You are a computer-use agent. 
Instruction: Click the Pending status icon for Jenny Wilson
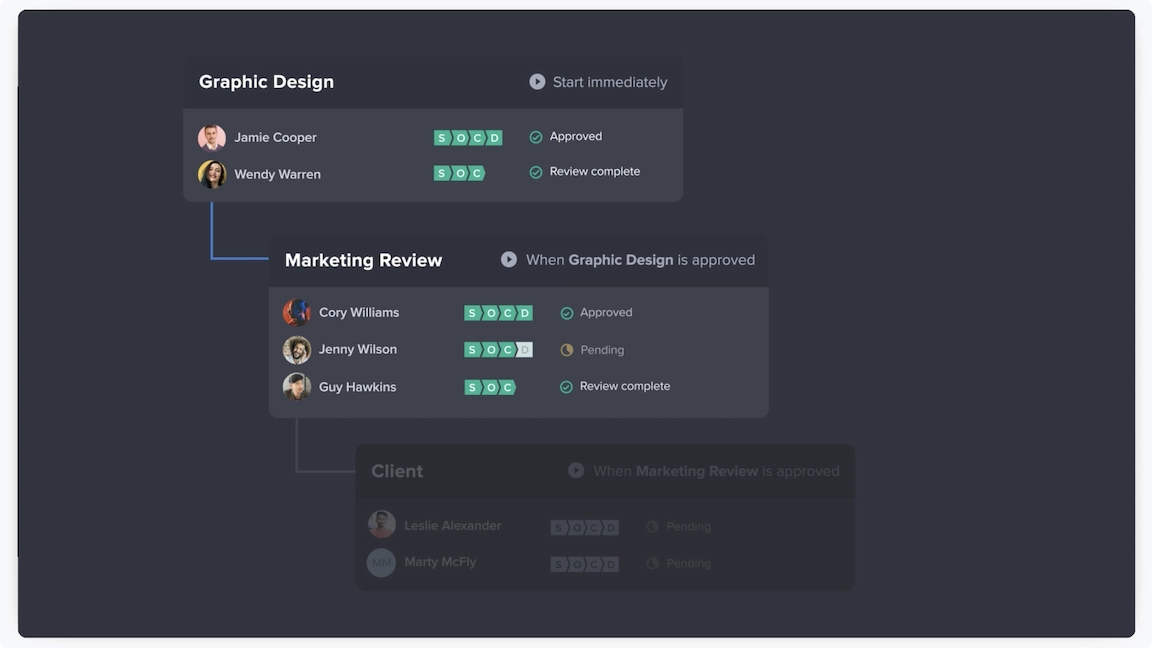click(567, 350)
